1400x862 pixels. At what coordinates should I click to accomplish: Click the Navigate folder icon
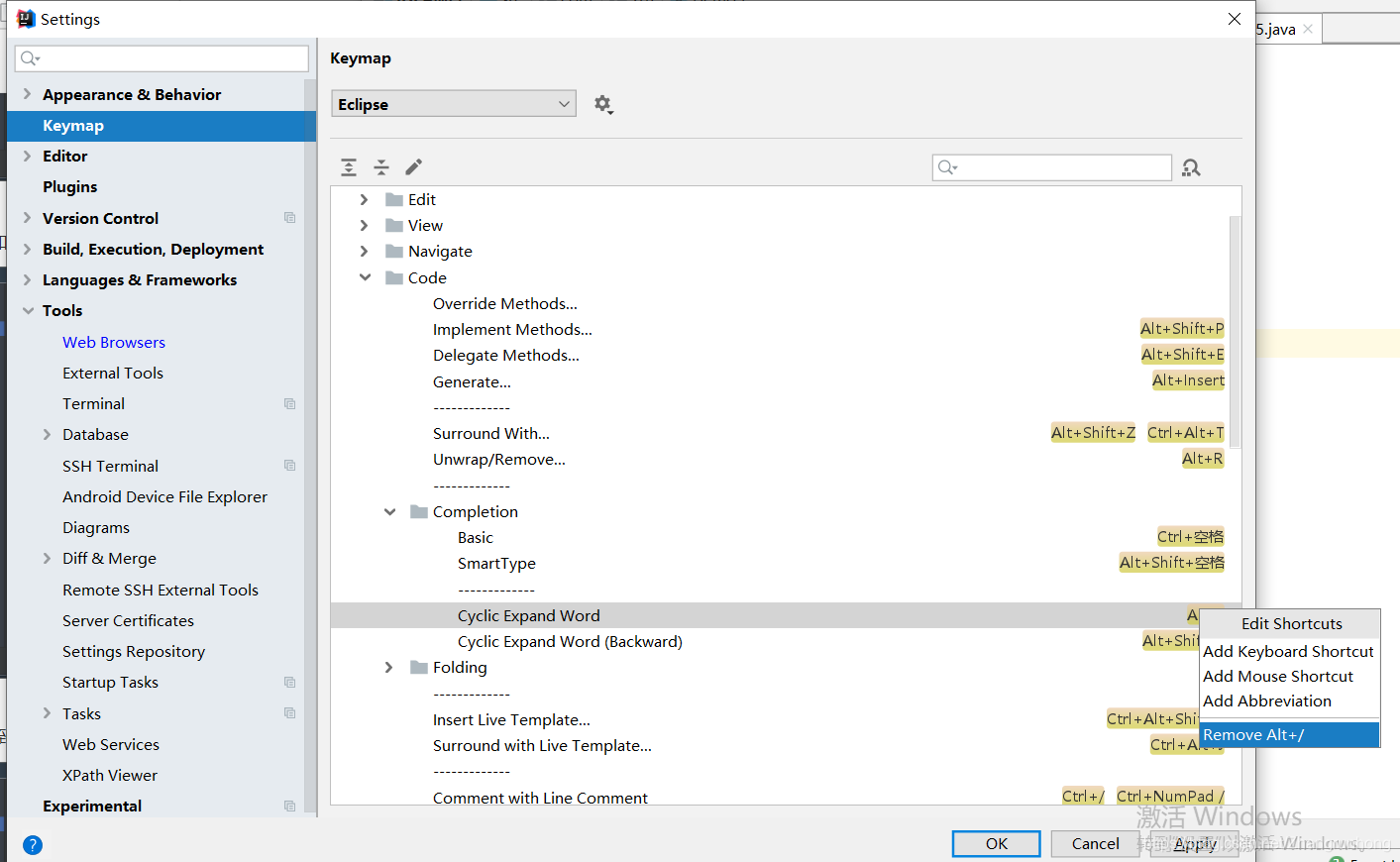pyautogui.click(x=394, y=251)
